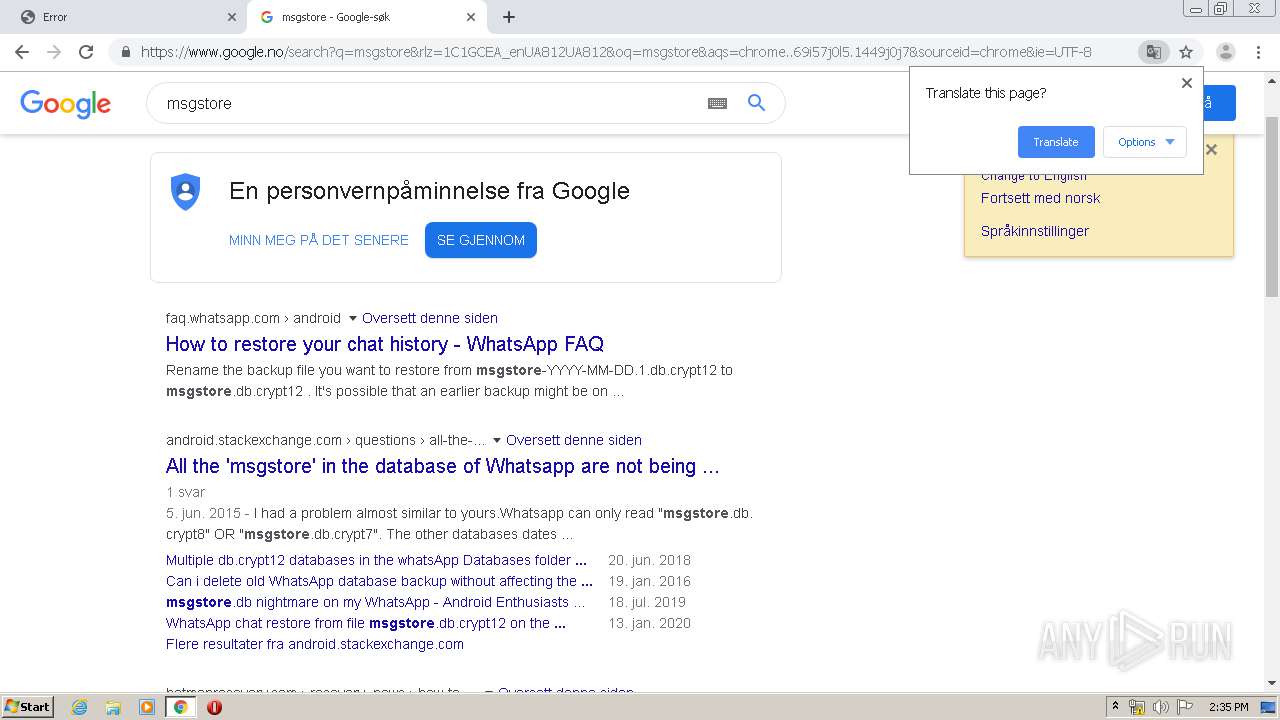Click Oversett denne siden for WhatsApp FAQ result

tap(430, 318)
